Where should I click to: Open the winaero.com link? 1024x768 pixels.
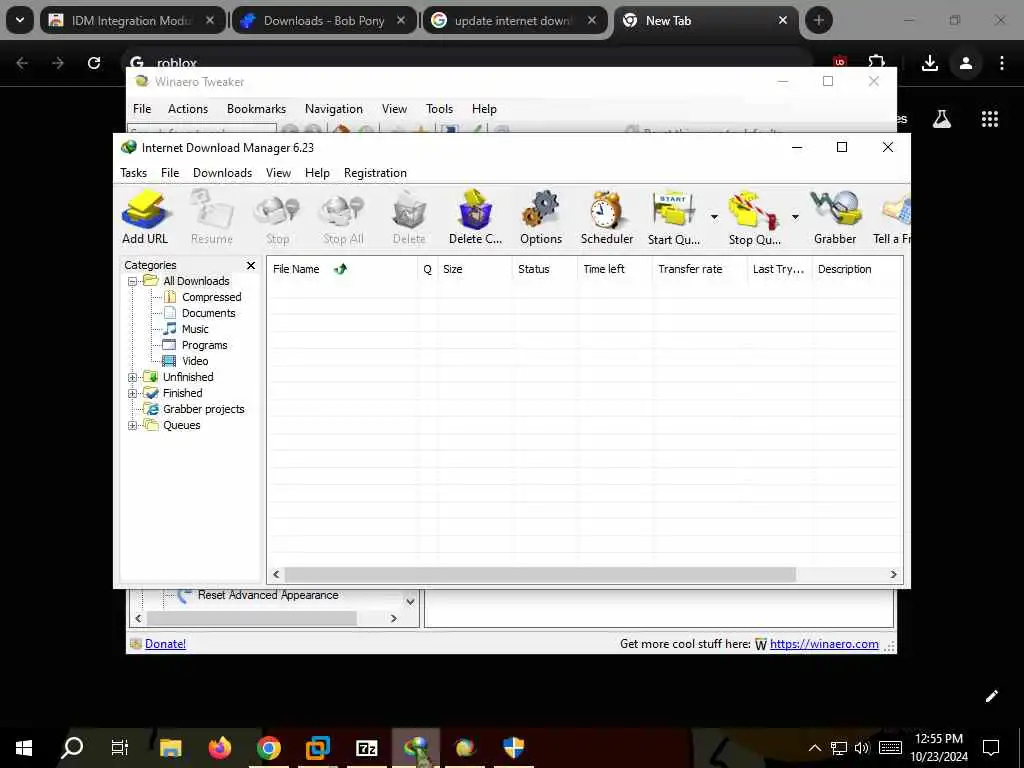pyautogui.click(x=824, y=644)
